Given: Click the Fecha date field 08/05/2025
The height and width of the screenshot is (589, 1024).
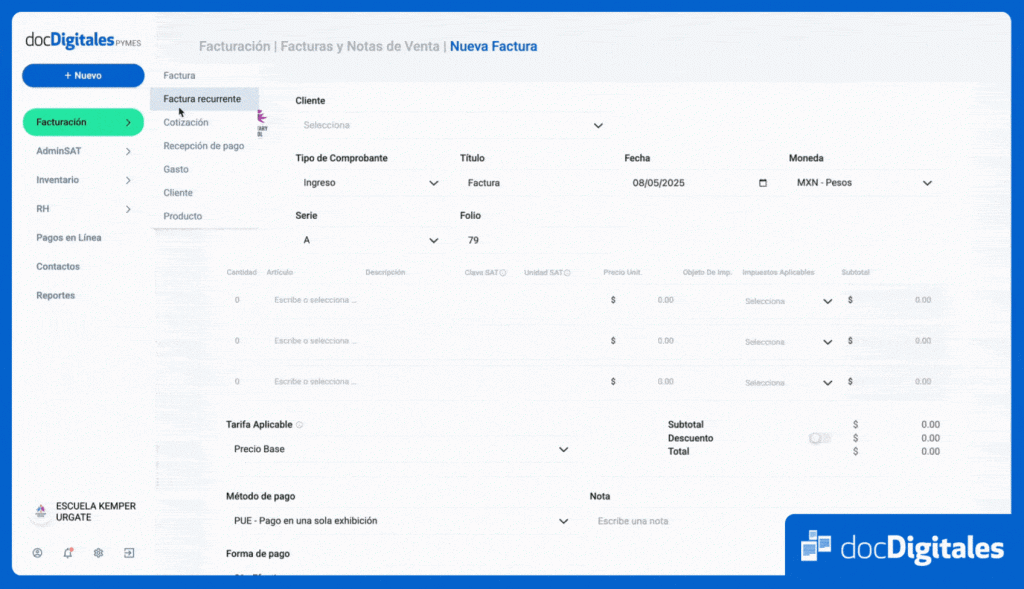Looking at the screenshot, I should pyautogui.click(x=699, y=183).
